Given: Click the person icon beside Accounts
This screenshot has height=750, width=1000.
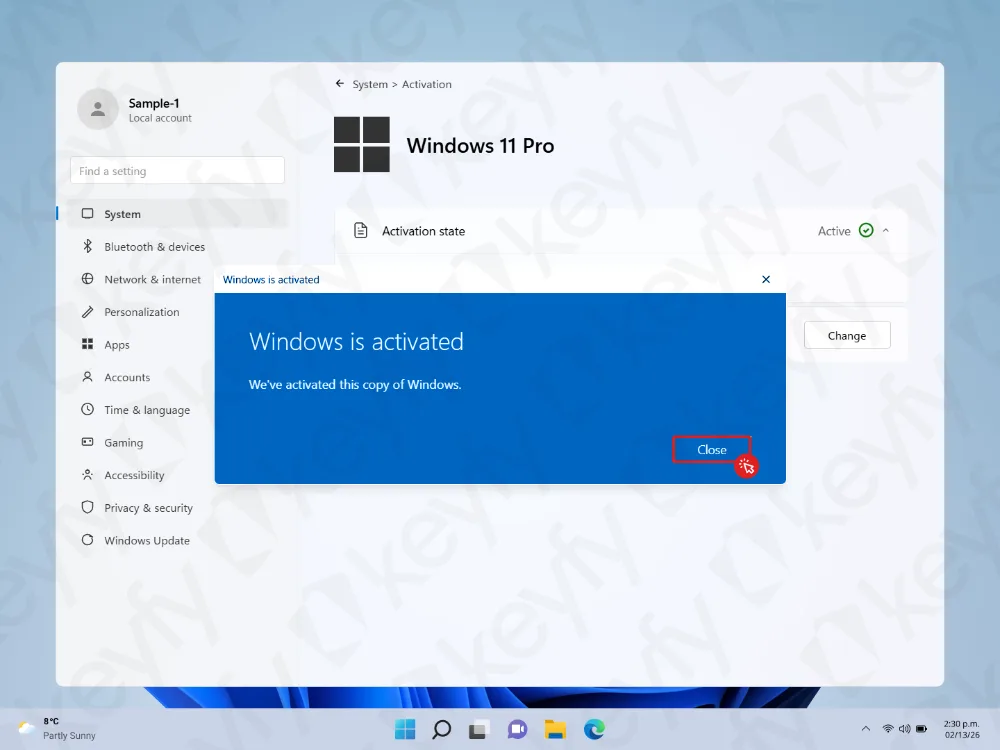Looking at the screenshot, I should coord(87,377).
